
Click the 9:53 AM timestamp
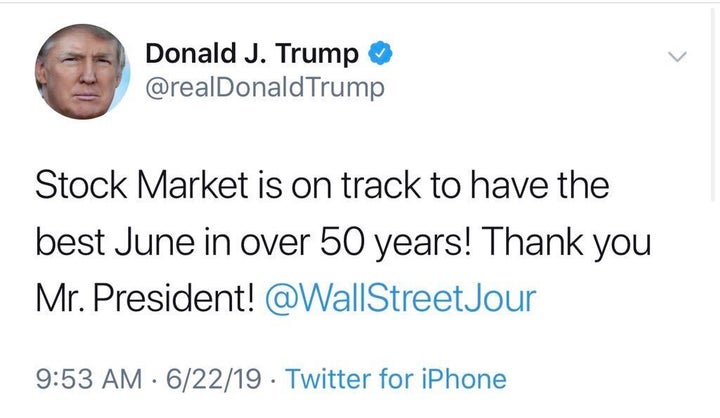click(x=89, y=379)
